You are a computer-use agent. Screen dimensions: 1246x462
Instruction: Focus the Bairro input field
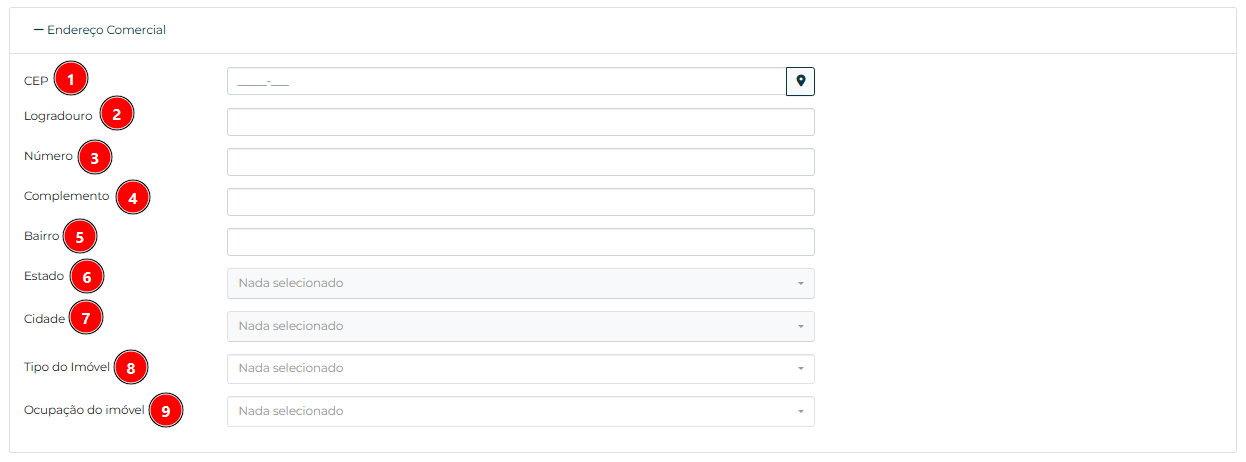(520, 242)
